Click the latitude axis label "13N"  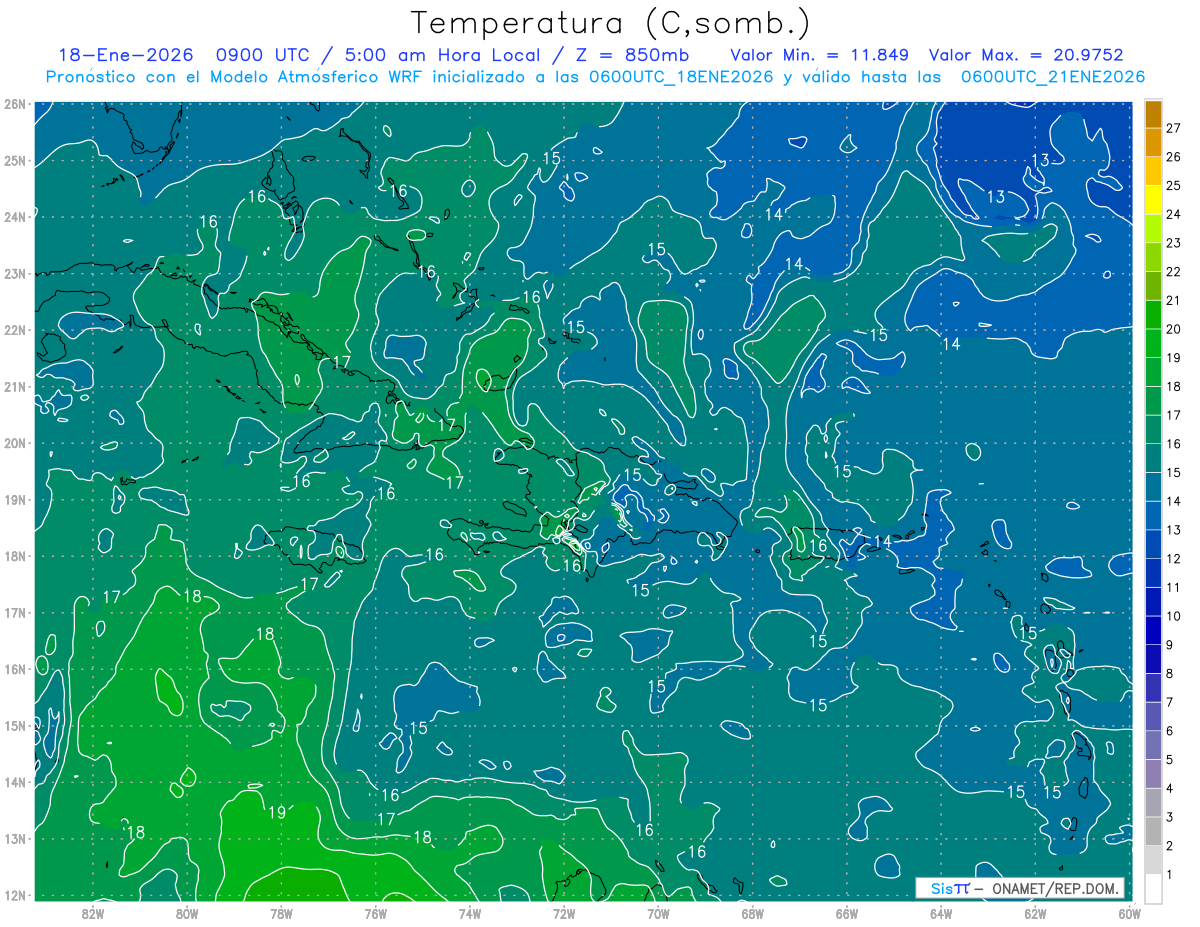(14, 838)
